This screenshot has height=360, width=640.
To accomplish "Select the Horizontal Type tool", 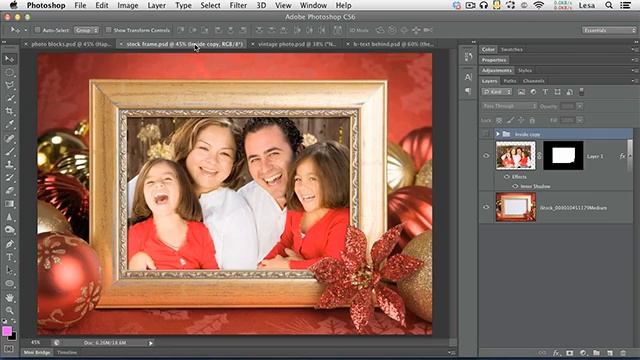I will coord(9,257).
